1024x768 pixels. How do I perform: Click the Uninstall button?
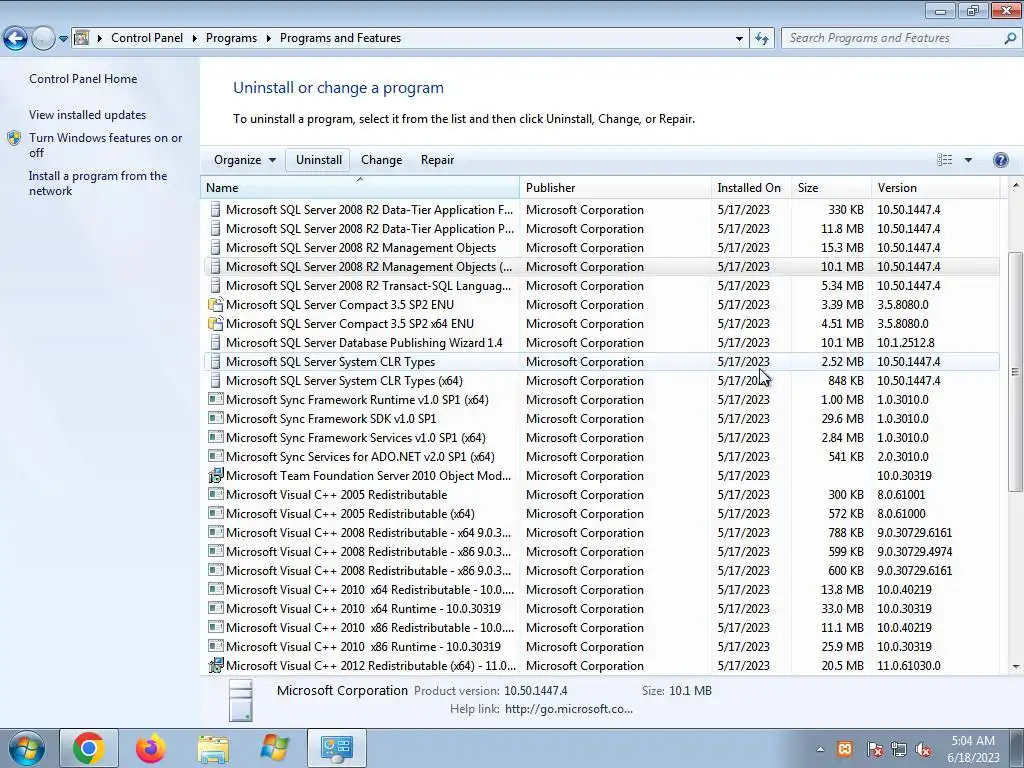click(x=319, y=160)
